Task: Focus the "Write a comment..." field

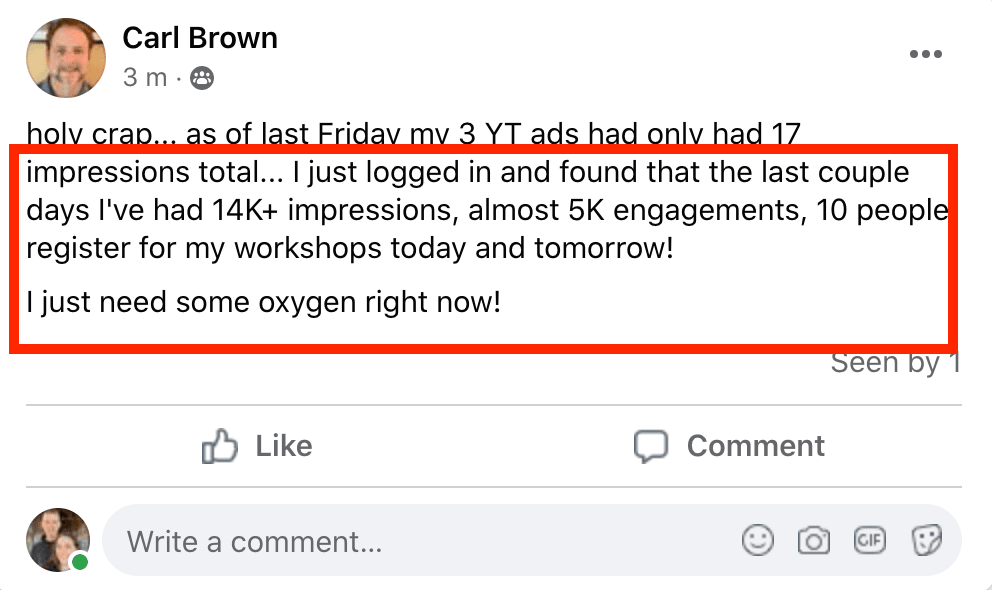Action: tap(400, 542)
